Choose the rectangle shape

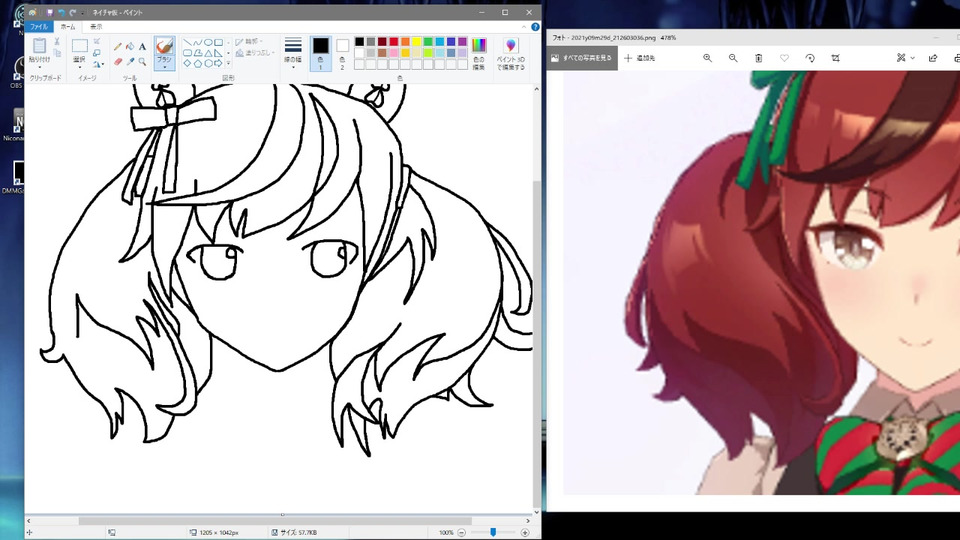click(219, 42)
